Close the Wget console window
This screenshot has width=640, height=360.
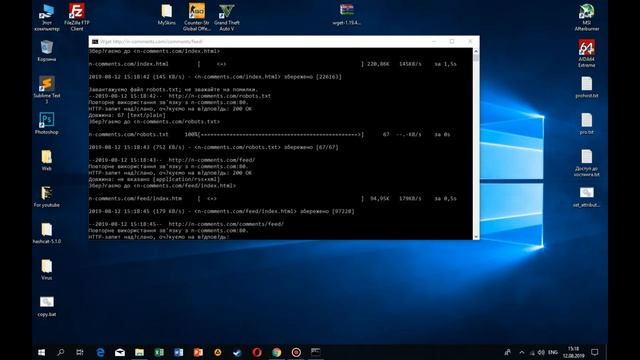pyautogui.click(x=470, y=41)
